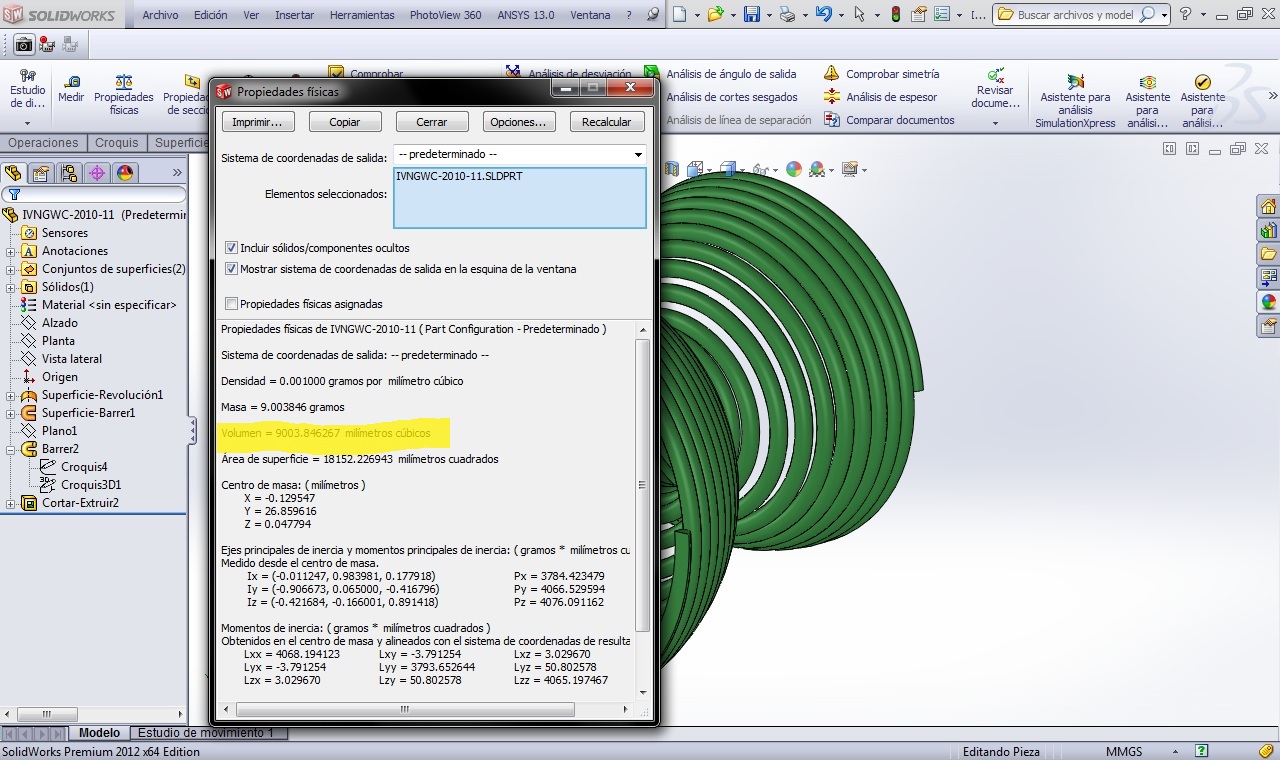1280x760 pixels.
Task: Open the ConfigurationManager tab icon
Action: click(69, 173)
